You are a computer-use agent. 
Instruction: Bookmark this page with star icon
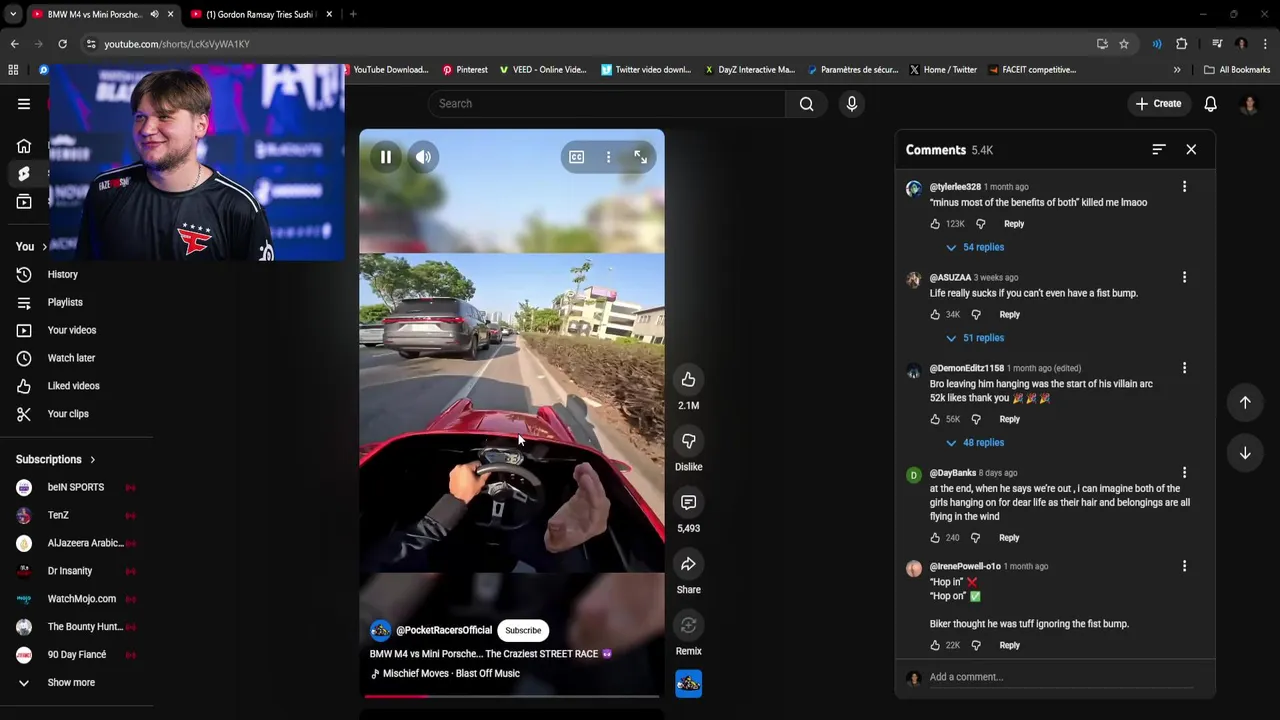click(x=1124, y=44)
